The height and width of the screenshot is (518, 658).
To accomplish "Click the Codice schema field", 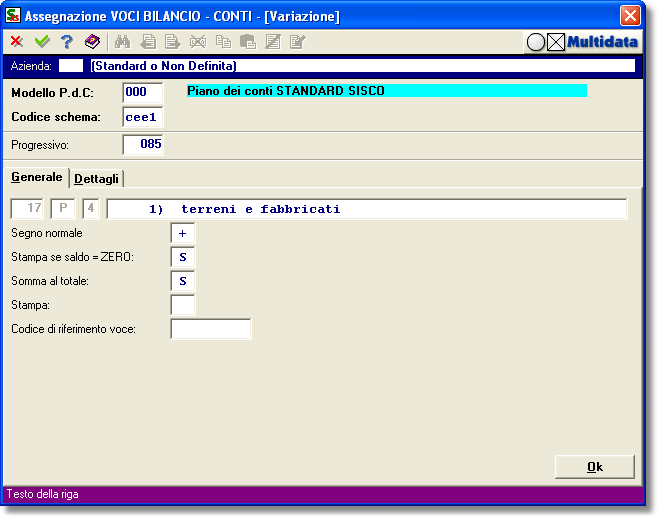I will (x=142, y=117).
